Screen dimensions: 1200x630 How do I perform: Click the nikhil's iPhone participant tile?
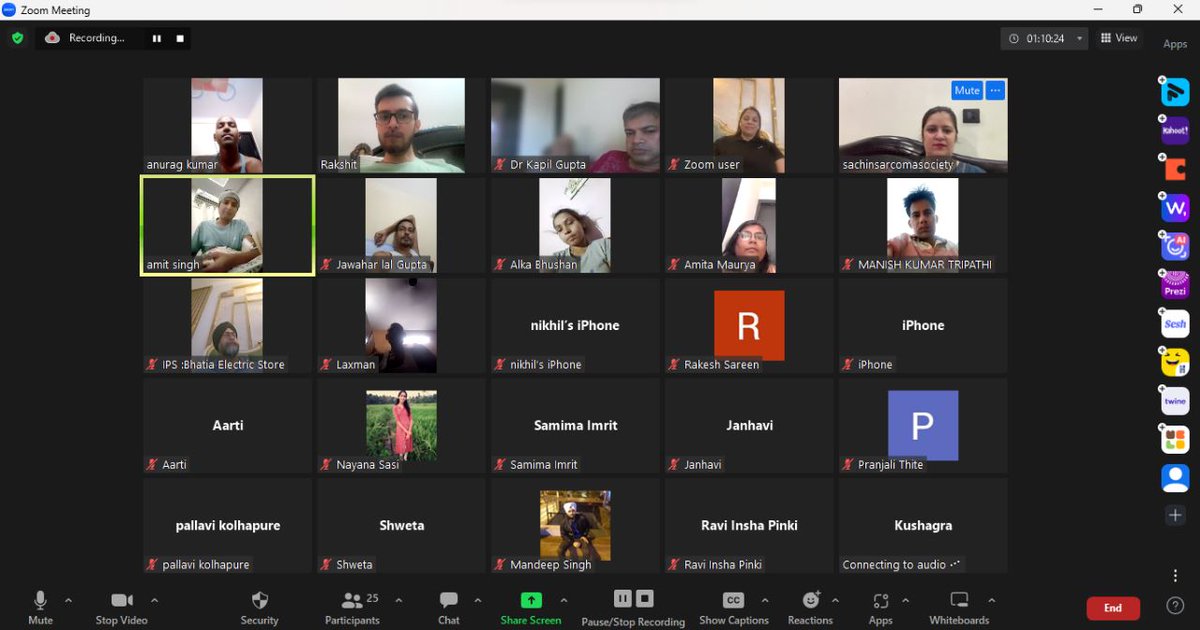575,325
